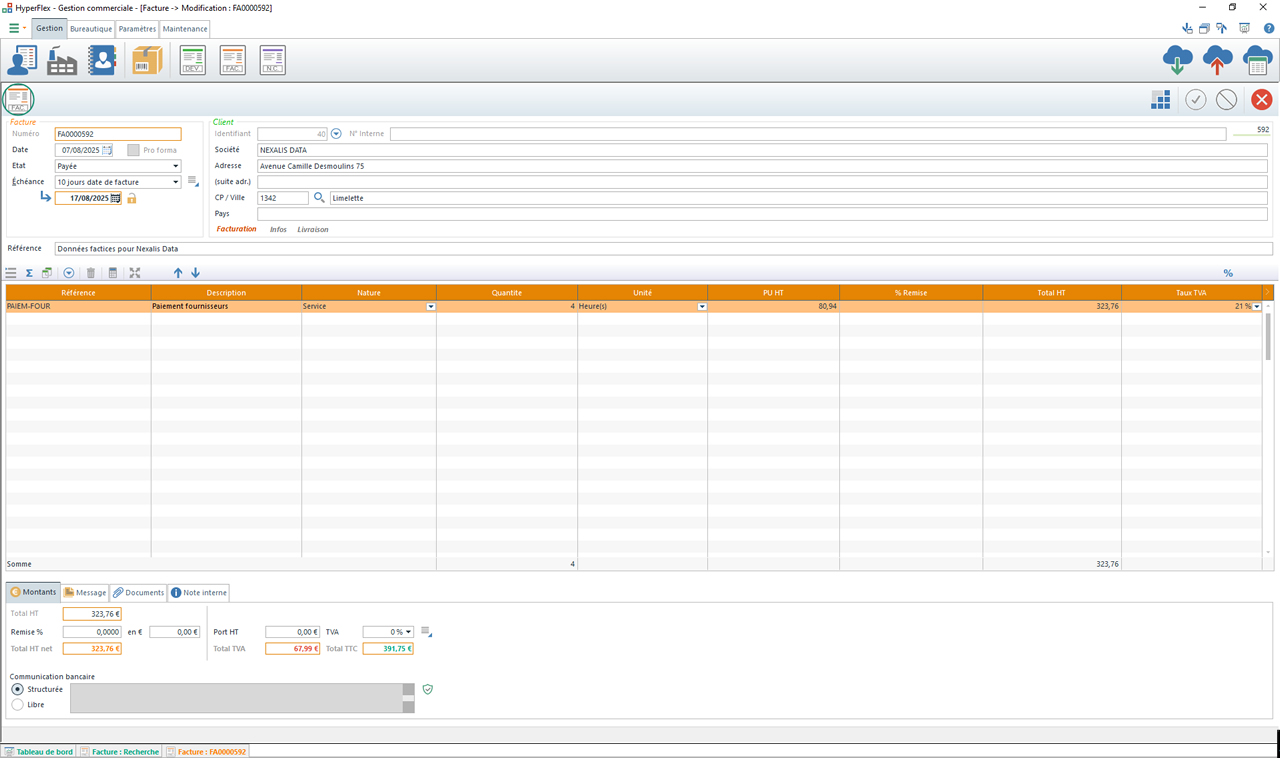
Task: Click the sigma sum icon
Action: 29,273
